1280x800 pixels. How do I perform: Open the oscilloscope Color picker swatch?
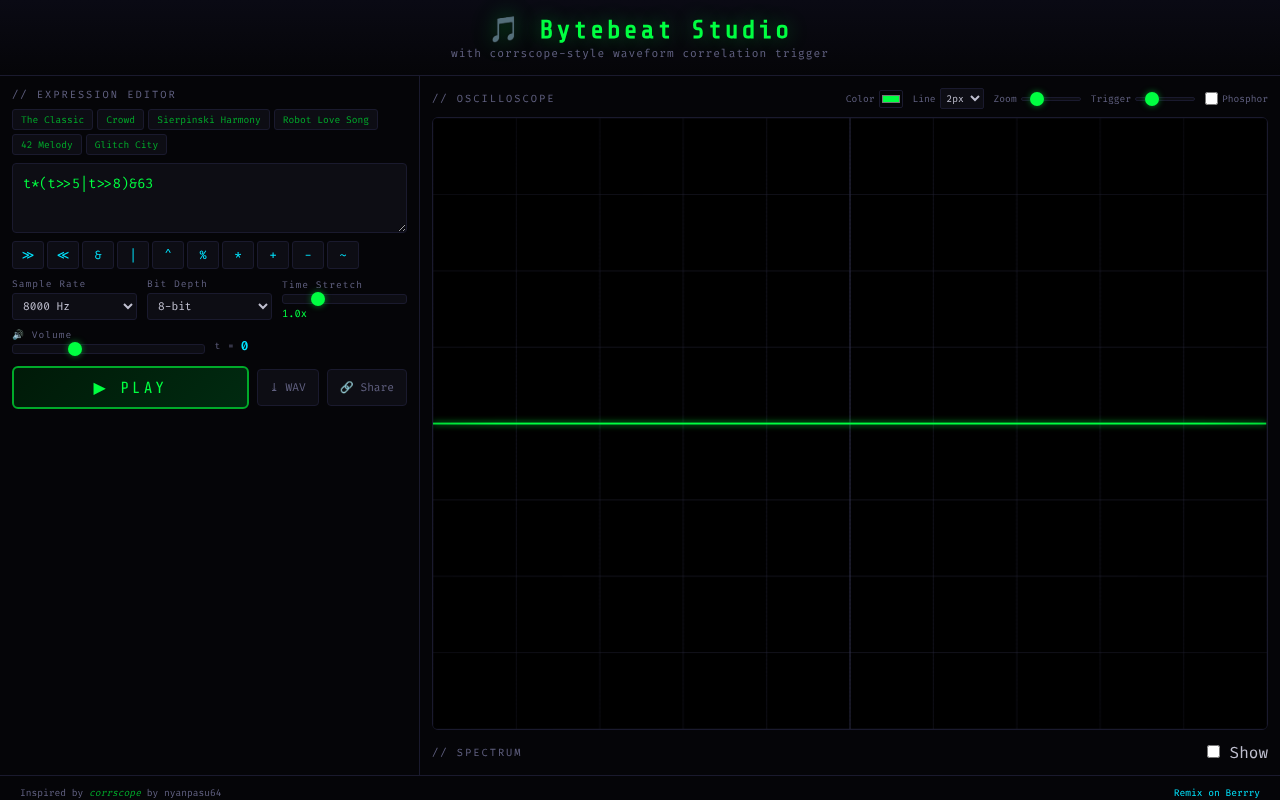coord(891,99)
